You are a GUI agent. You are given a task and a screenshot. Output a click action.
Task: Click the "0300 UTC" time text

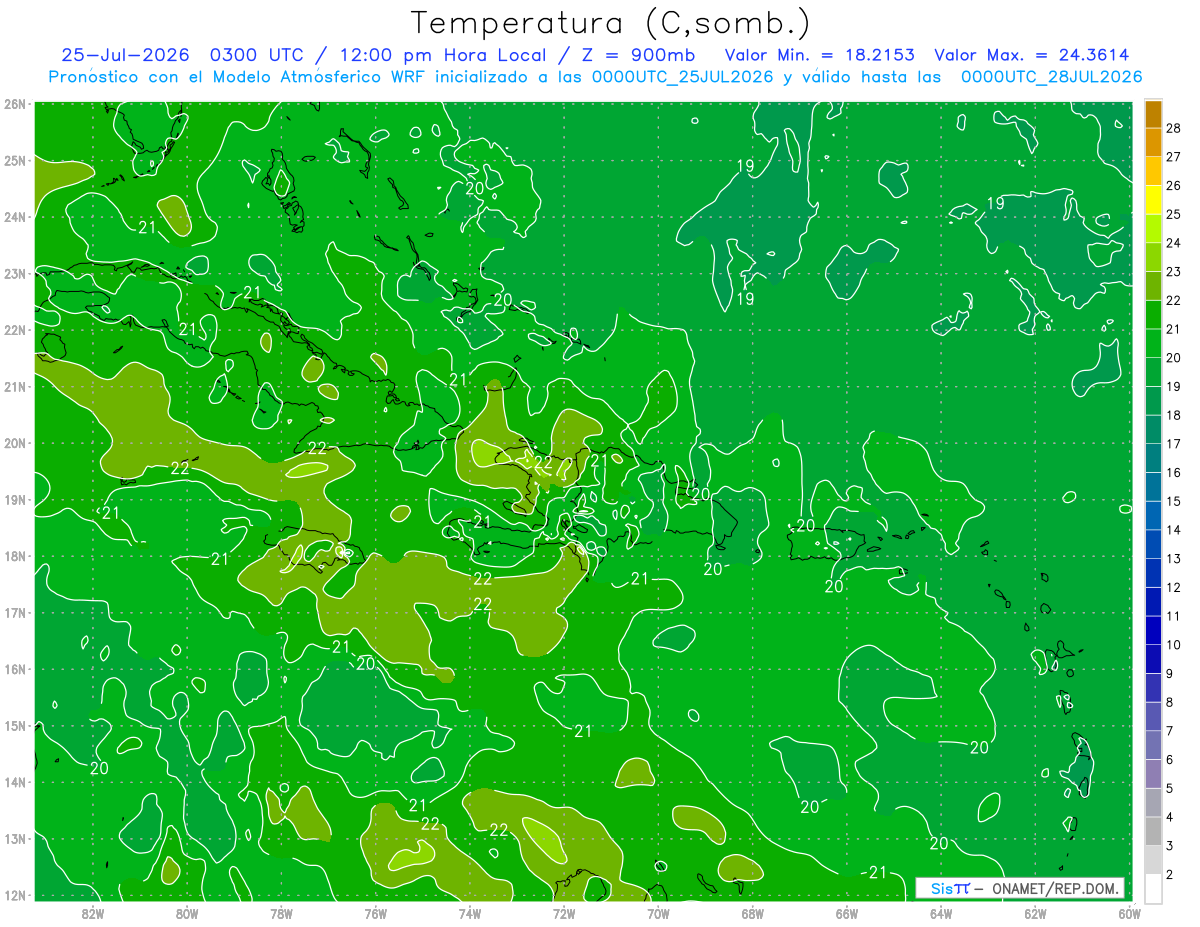[x=256, y=55]
